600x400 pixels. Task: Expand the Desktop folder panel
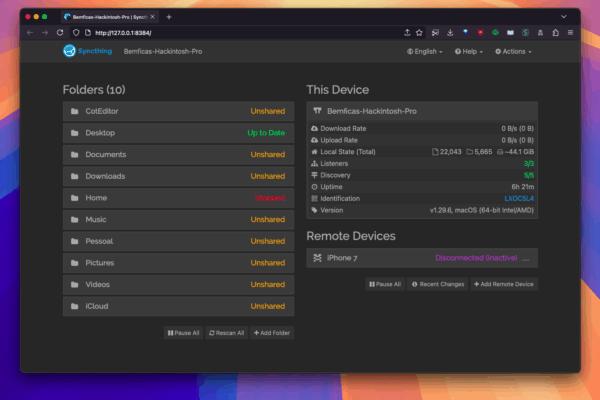(178, 133)
